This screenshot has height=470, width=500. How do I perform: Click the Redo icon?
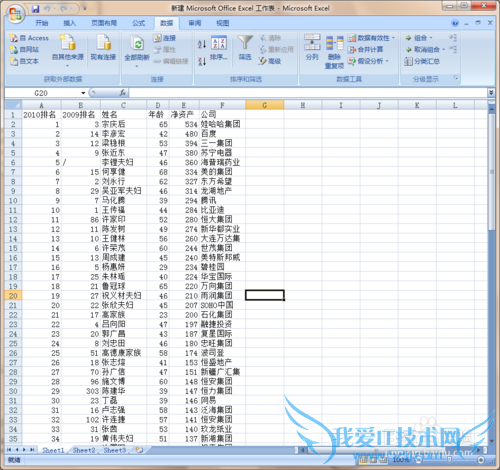[64, 9]
